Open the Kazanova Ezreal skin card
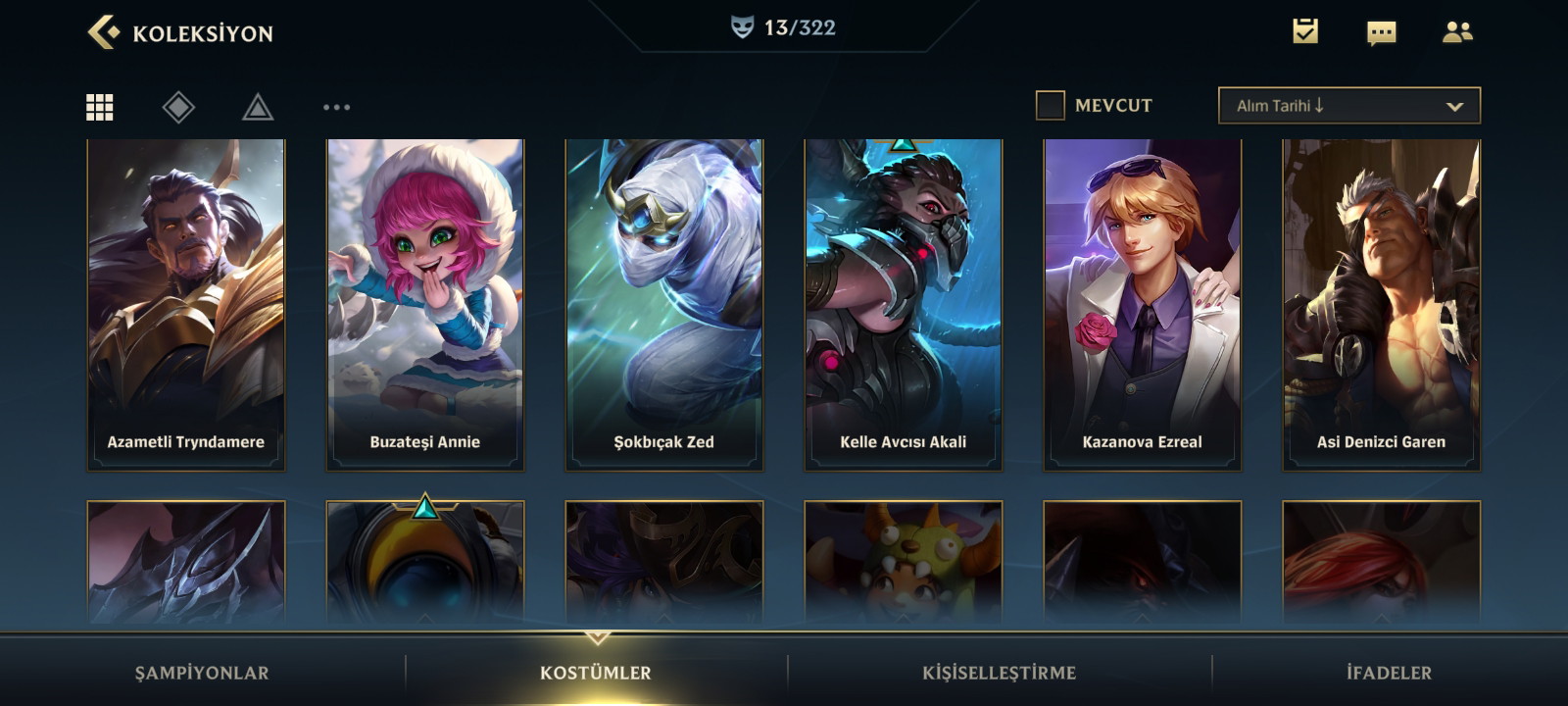Image resolution: width=1568 pixels, height=706 pixels. point(1143,304)
